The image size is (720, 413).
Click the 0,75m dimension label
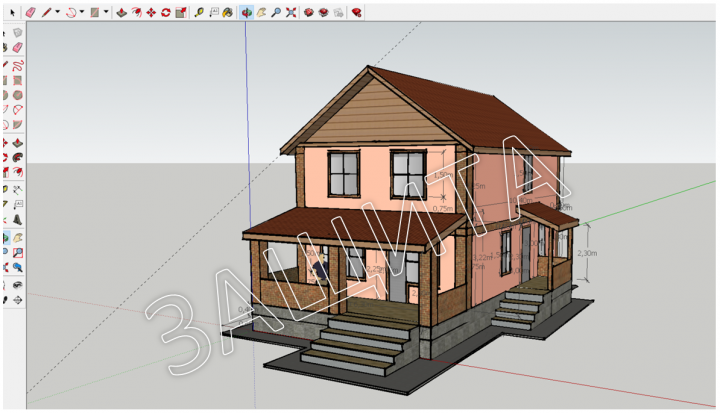click(443, 209)
